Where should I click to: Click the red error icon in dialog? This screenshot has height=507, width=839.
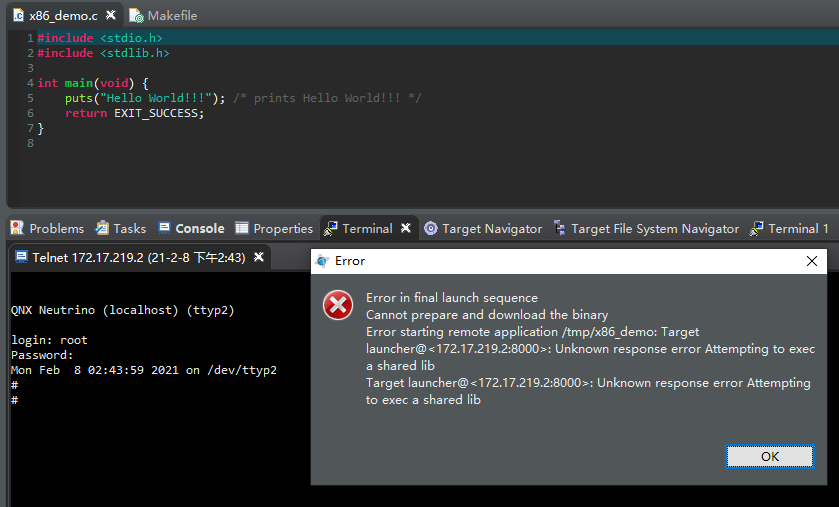[338, 305]
